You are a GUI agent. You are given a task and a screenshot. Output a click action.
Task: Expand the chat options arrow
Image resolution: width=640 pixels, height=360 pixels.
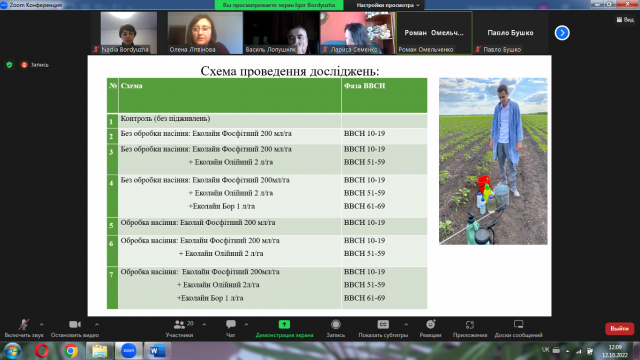coord(246,324)
